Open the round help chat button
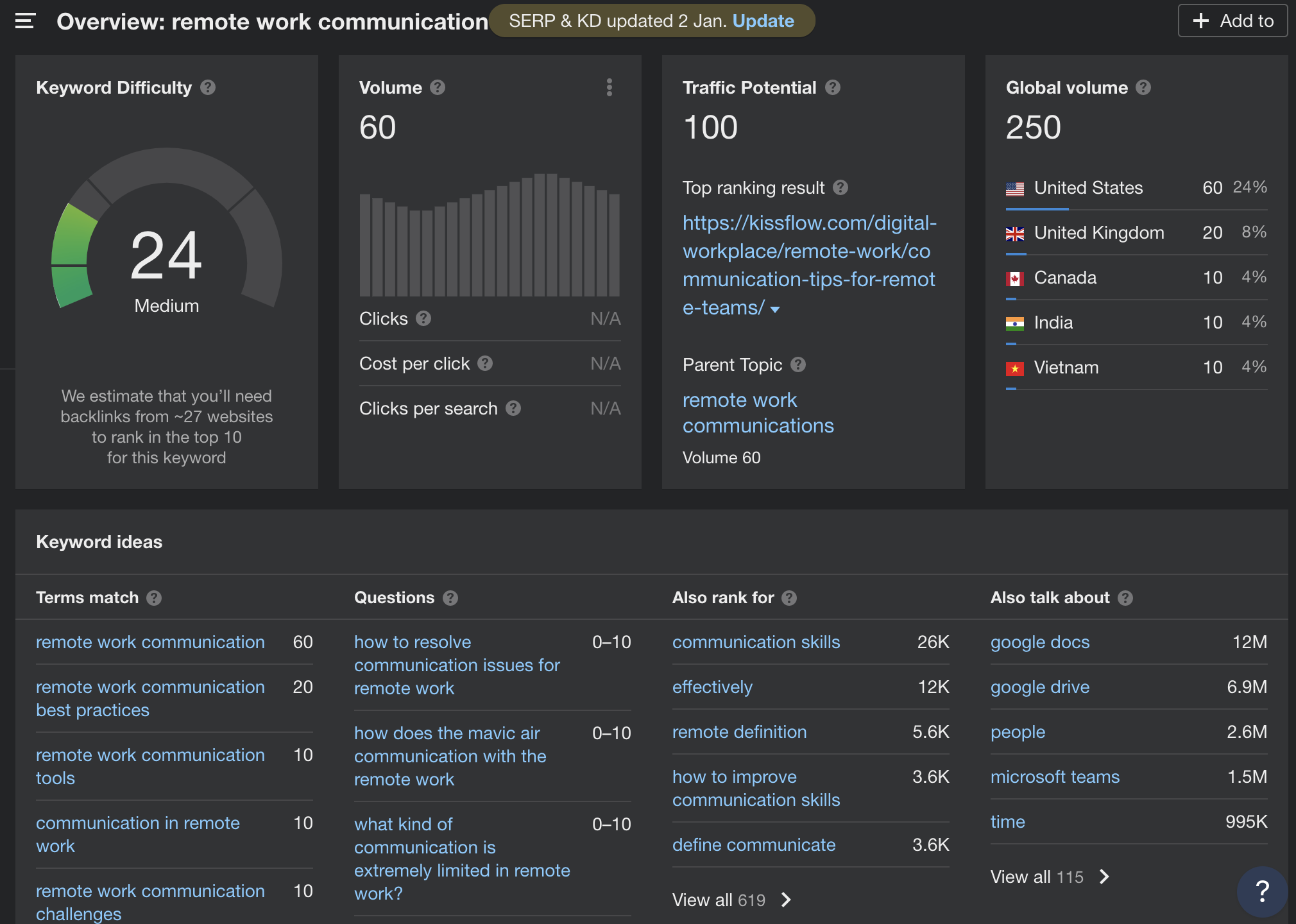 1261,891
